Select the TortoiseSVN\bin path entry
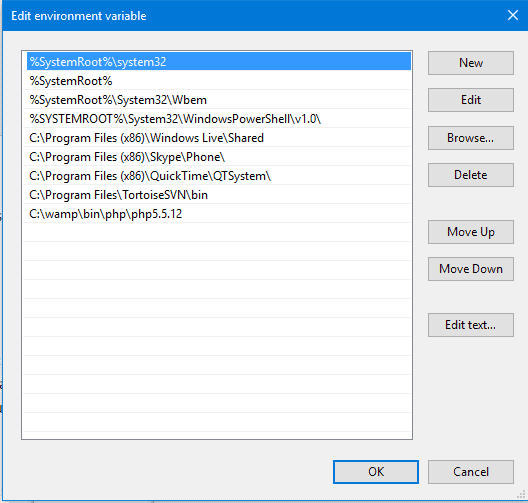Screen dimensions: 528x503 click(219, 195)
